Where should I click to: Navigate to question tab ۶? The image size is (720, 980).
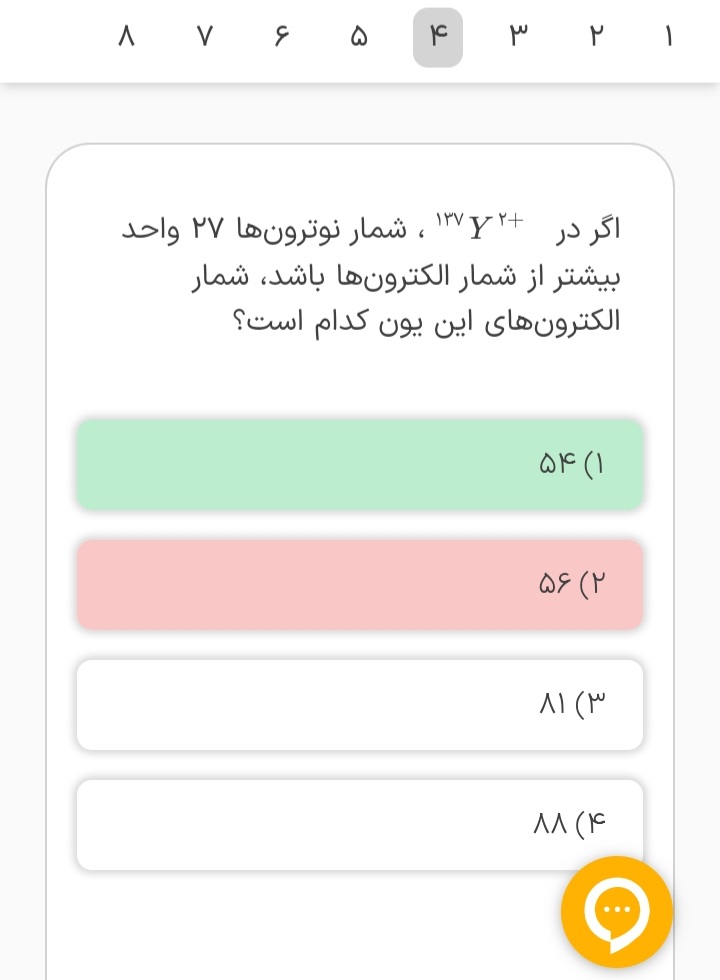click(x=280, y=38)
